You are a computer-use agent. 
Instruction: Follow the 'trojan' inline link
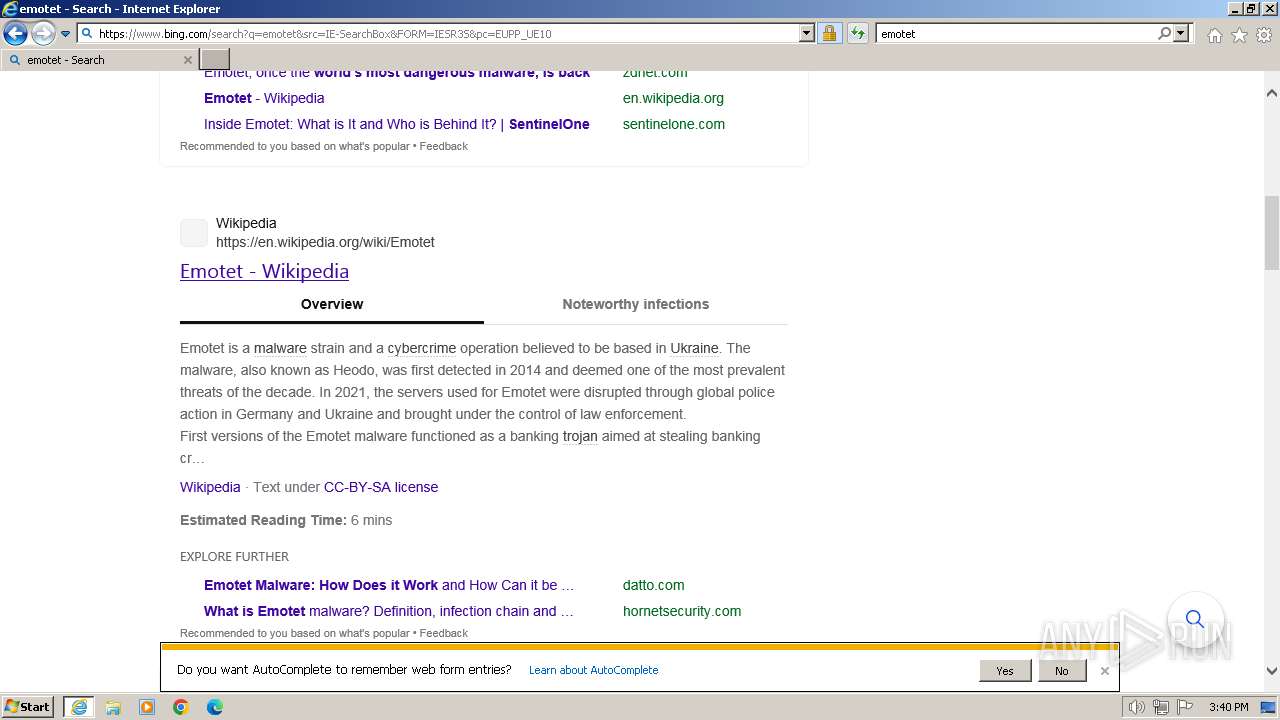pyautogui.click(x=580, y=436)
